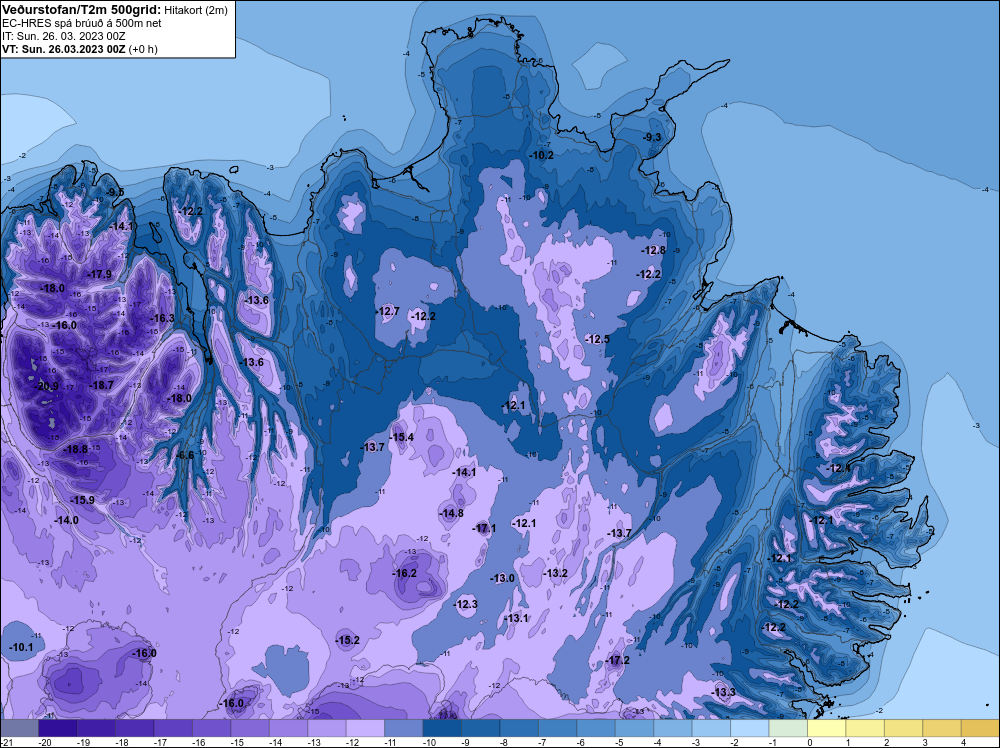The image size is (1000, 748).
Task: Click the map title "Veðurstofan/T2m 500grid: Hitakort (2m)"
Action: 114,10
